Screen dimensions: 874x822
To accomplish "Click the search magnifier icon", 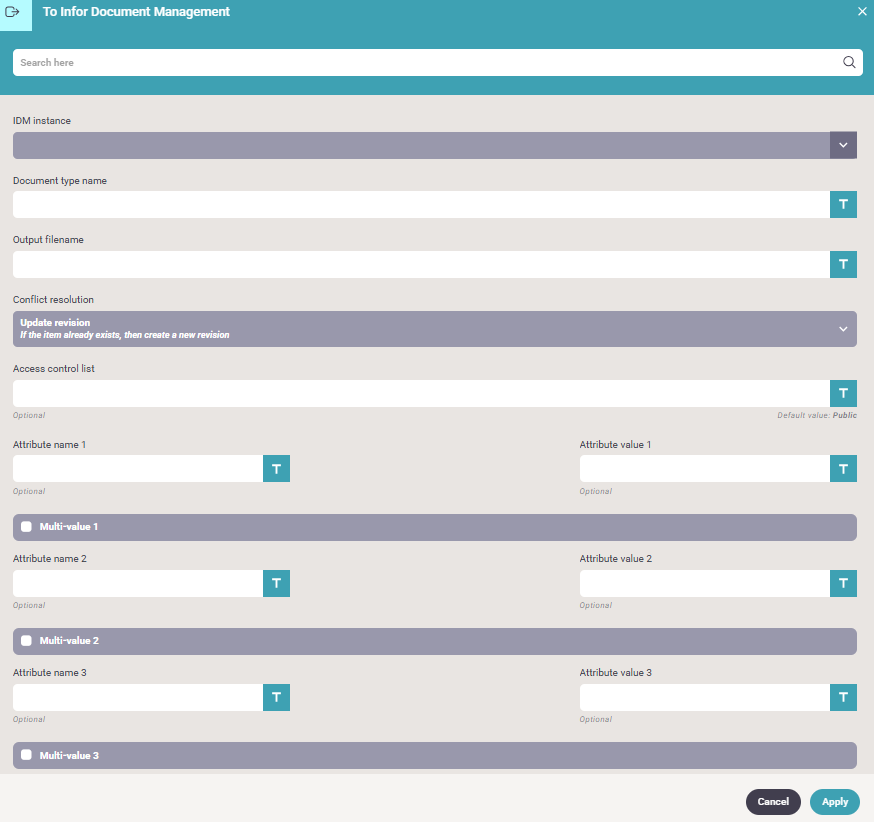I will coord(849,62).
